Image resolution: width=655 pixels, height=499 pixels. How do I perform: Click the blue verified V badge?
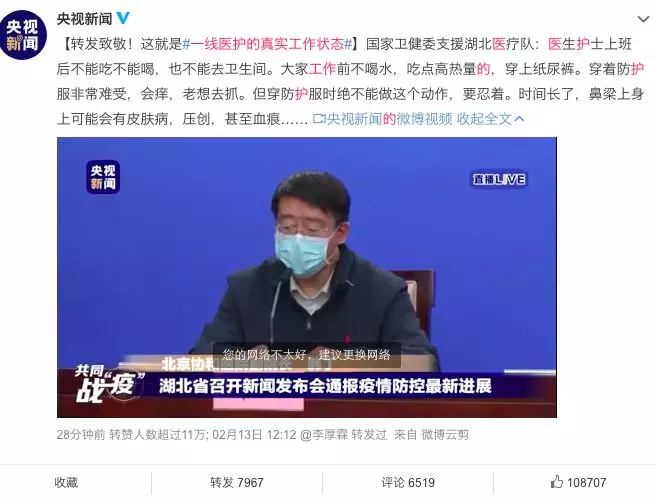click(122, 18)
